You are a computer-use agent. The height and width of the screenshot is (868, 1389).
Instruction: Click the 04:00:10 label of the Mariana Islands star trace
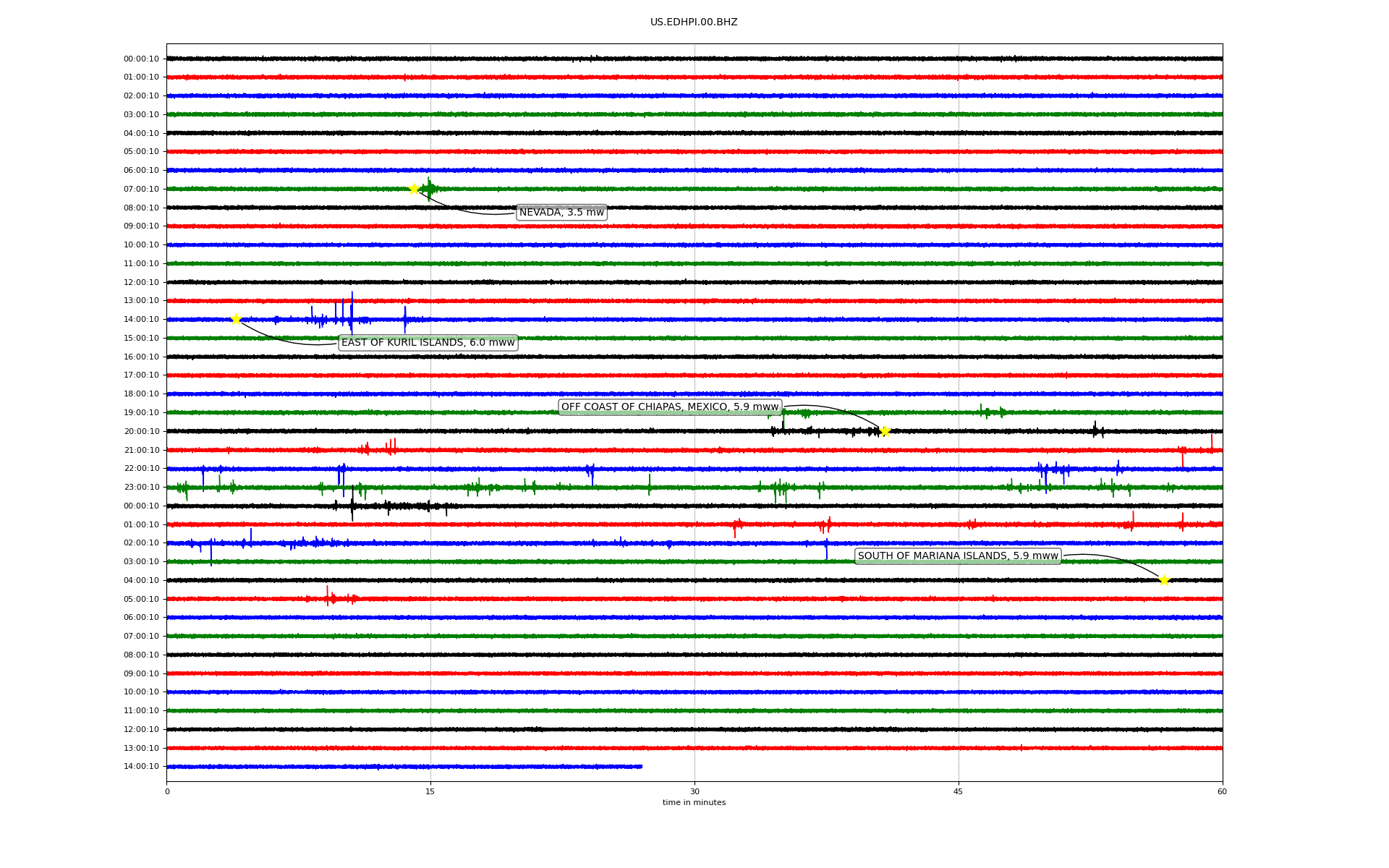click(141, 580)
